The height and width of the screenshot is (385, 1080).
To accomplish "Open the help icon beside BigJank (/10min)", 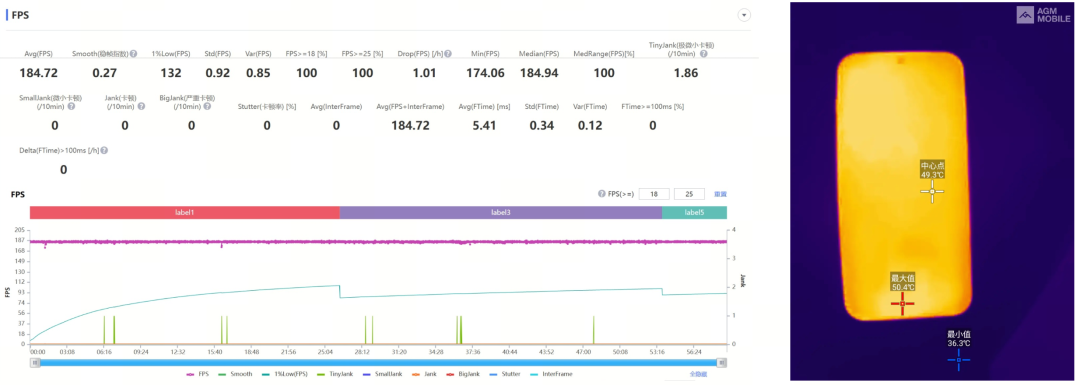I will point(208,106).
